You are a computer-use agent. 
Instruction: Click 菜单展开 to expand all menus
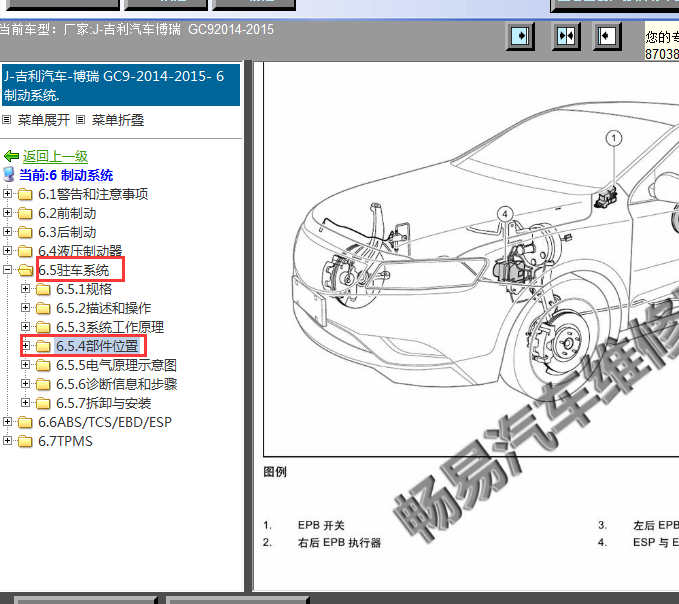pos(43,120)
